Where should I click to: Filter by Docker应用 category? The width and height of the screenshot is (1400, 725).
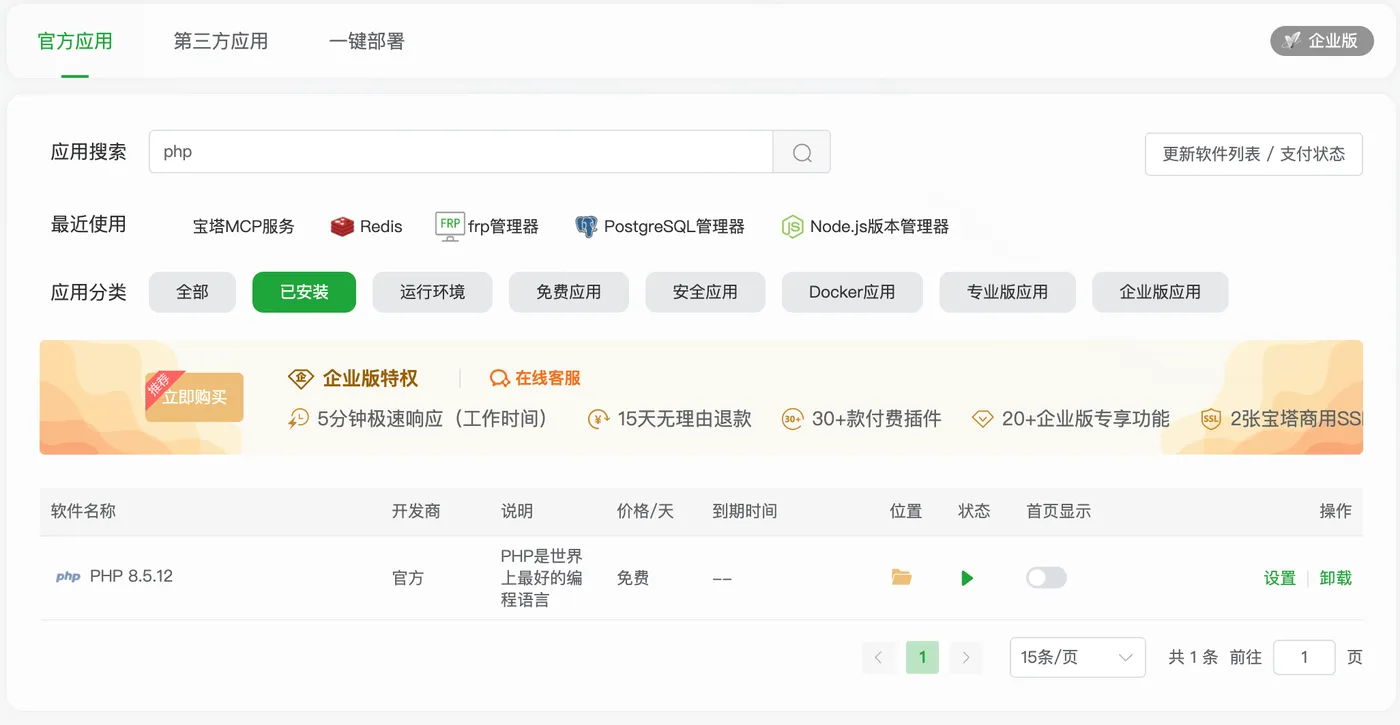tap(852, 292)
